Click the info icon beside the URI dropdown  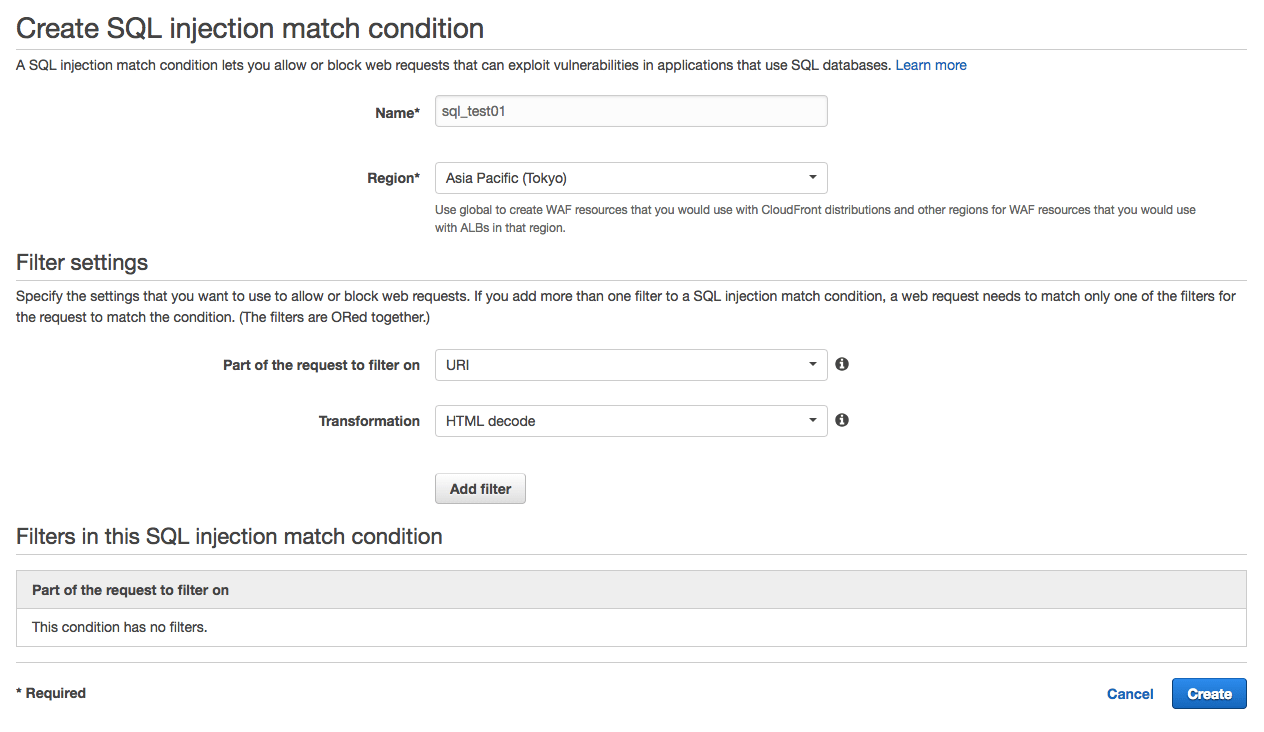(842, 364)
